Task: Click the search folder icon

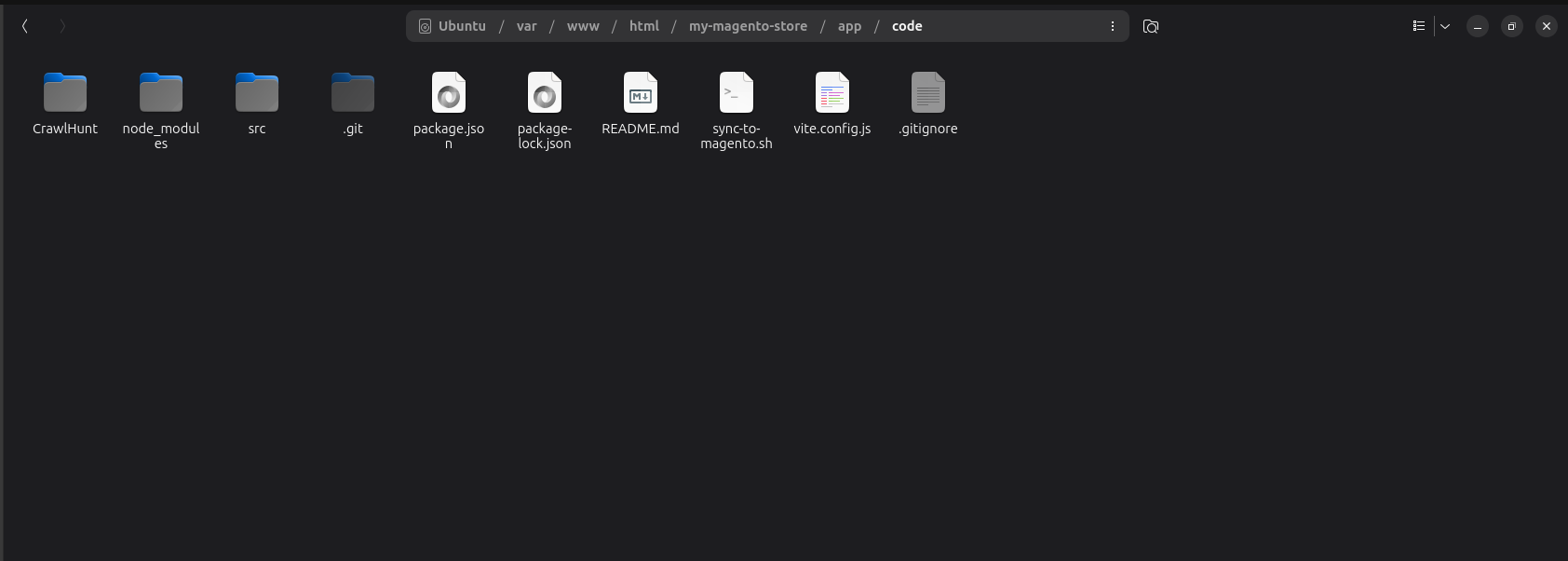Action: tap(1151, 26)
